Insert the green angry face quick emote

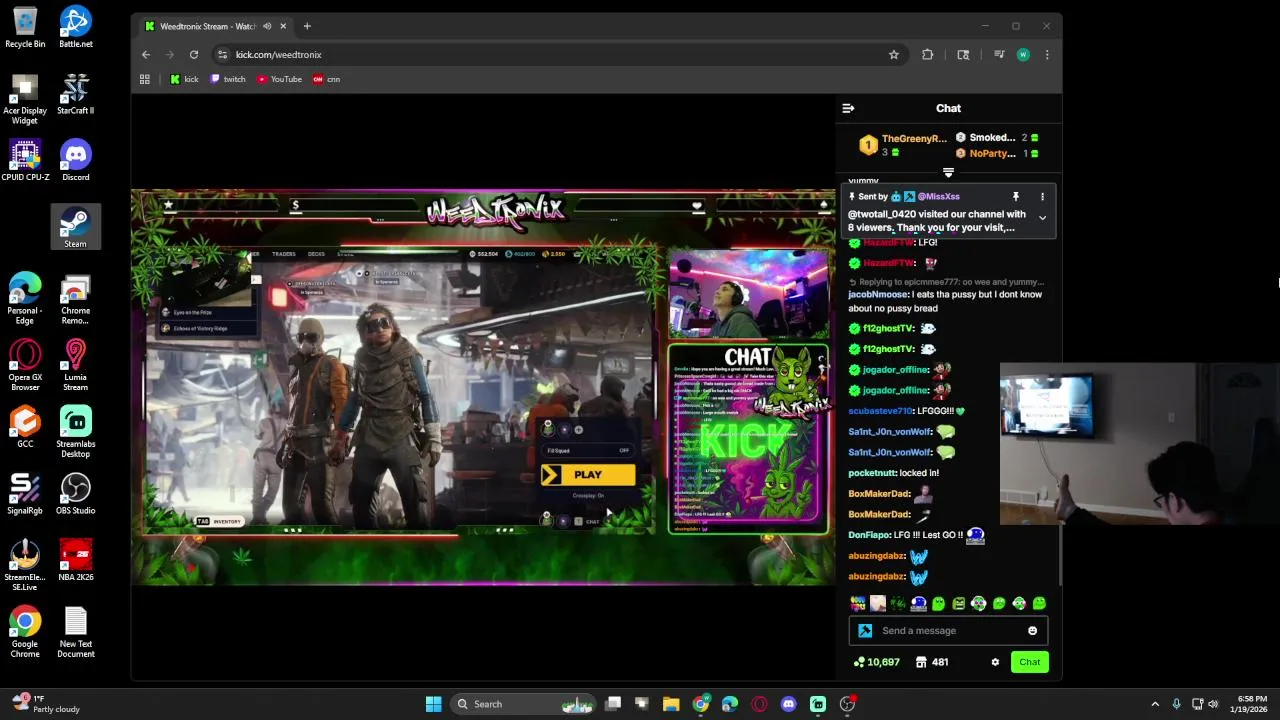point(959,603)
